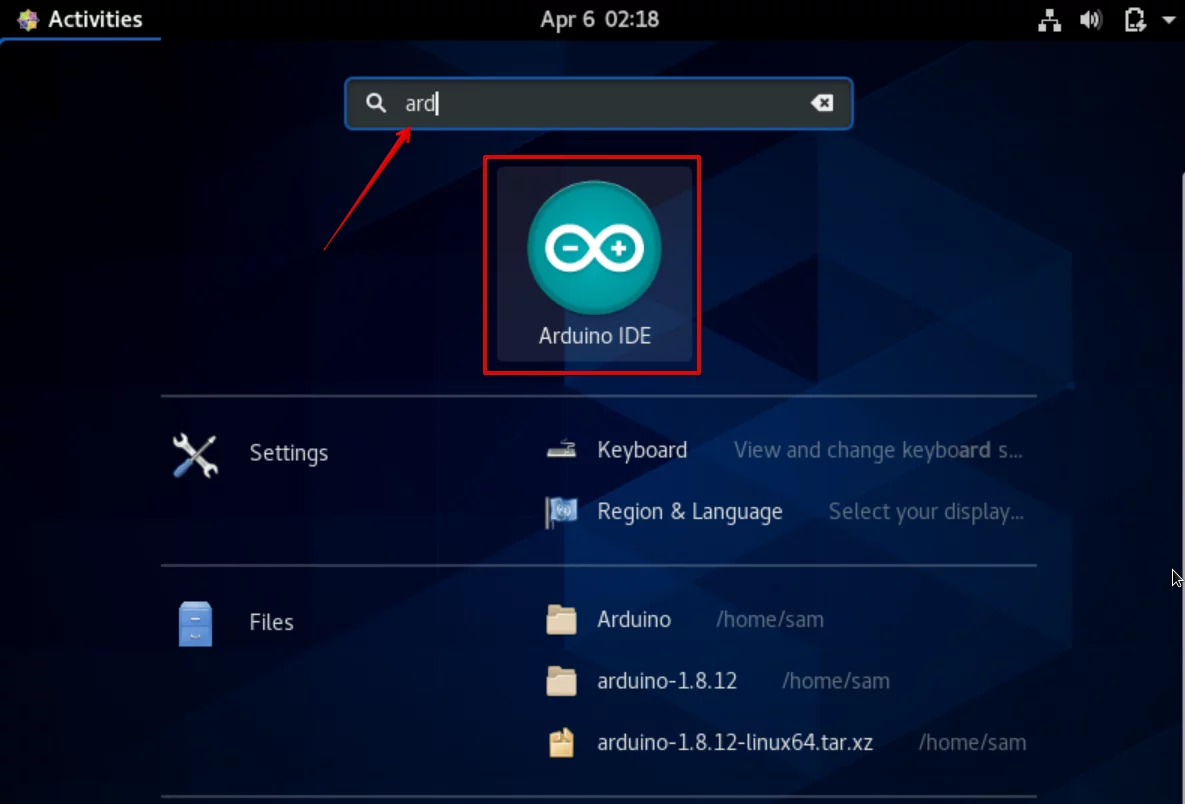Click the Activities button in top bar

point(81,19)
